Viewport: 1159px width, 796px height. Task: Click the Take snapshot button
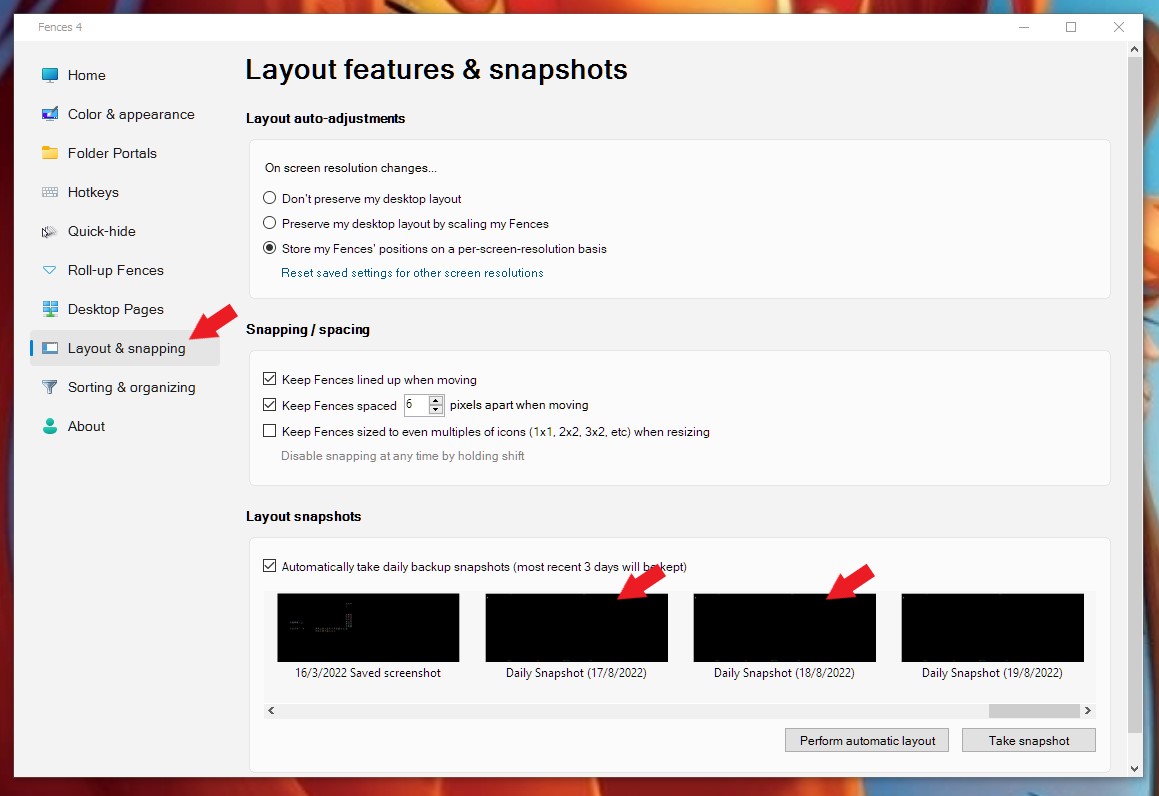1029,741
